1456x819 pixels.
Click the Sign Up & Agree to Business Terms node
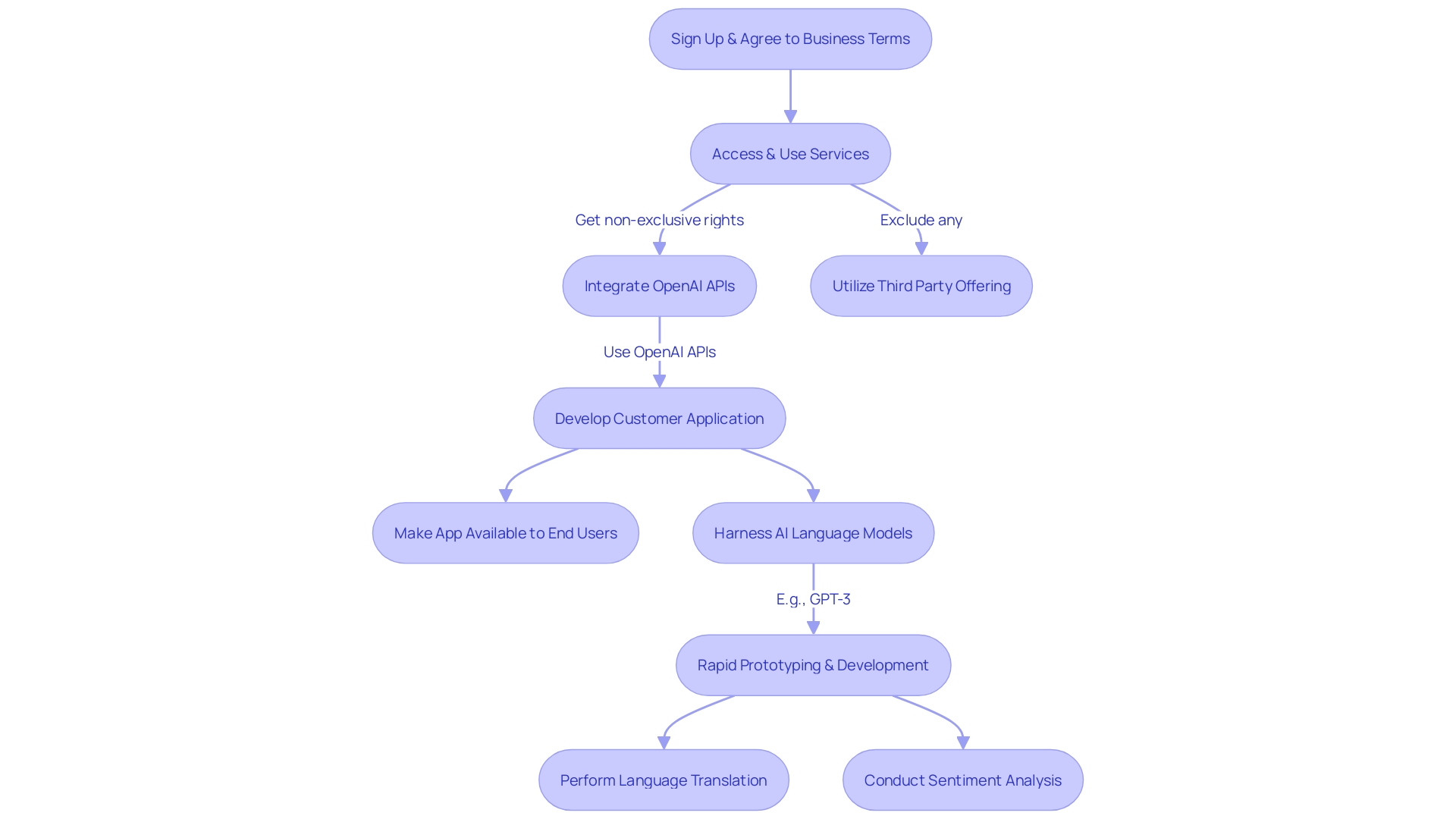pyautogui.click(x=789, y=38)
